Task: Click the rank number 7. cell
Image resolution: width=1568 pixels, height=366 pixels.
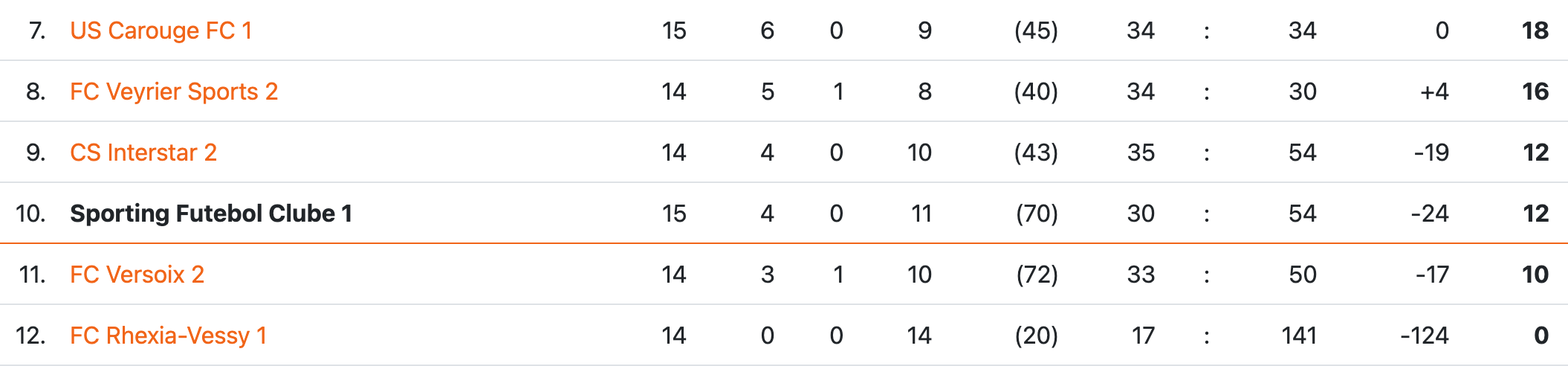Action: pyautogui.click(x=37, y=30)
